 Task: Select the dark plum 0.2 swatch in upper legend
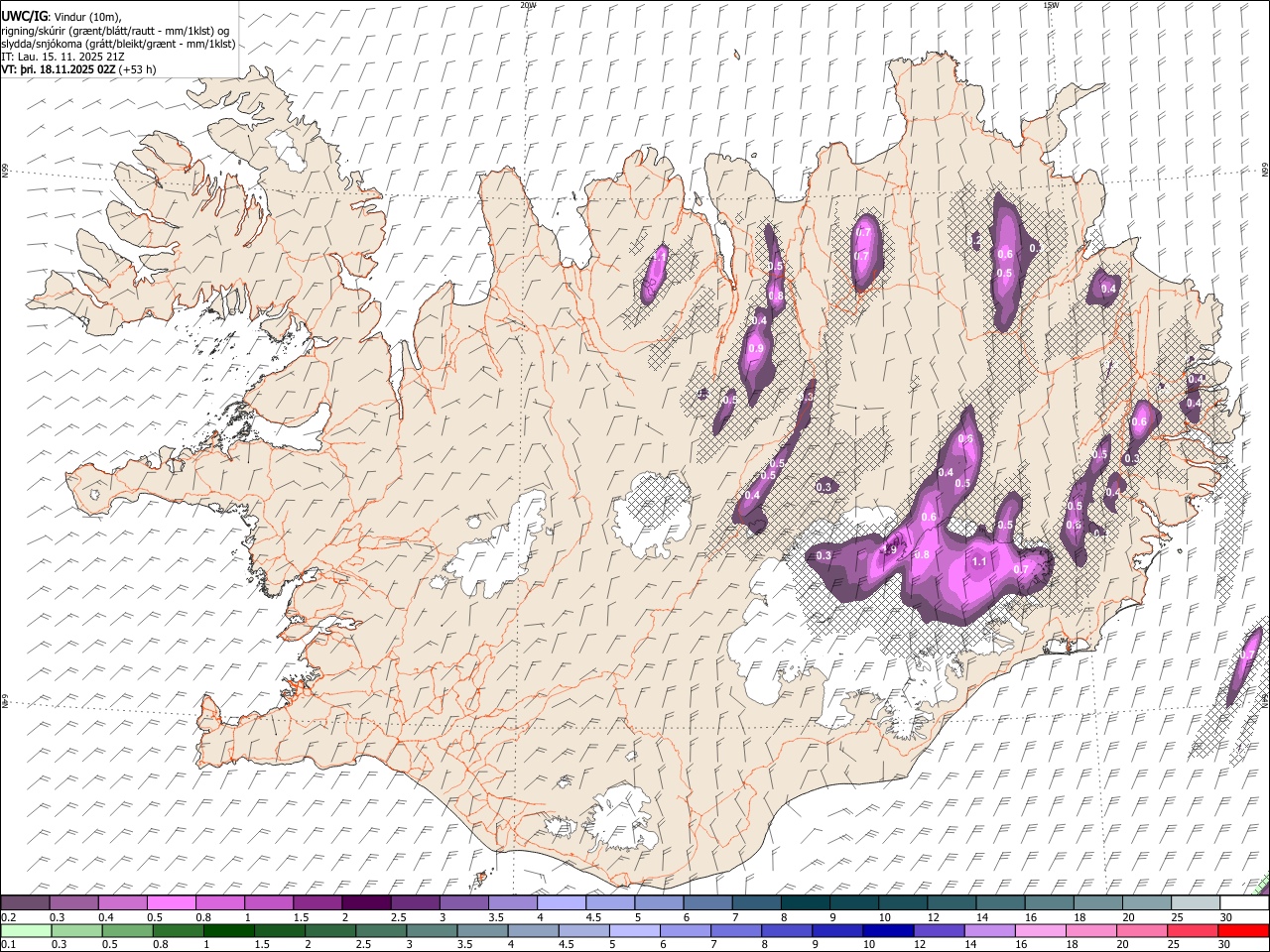25,902
